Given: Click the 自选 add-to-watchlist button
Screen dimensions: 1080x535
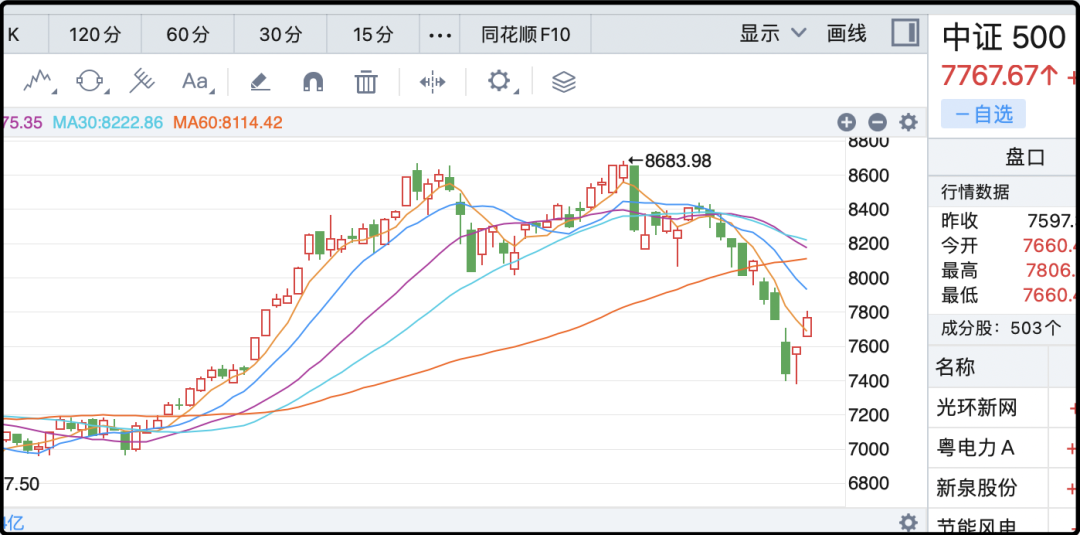Looking at the screenshot, I should pyautogui.click(x=984, y=114).
